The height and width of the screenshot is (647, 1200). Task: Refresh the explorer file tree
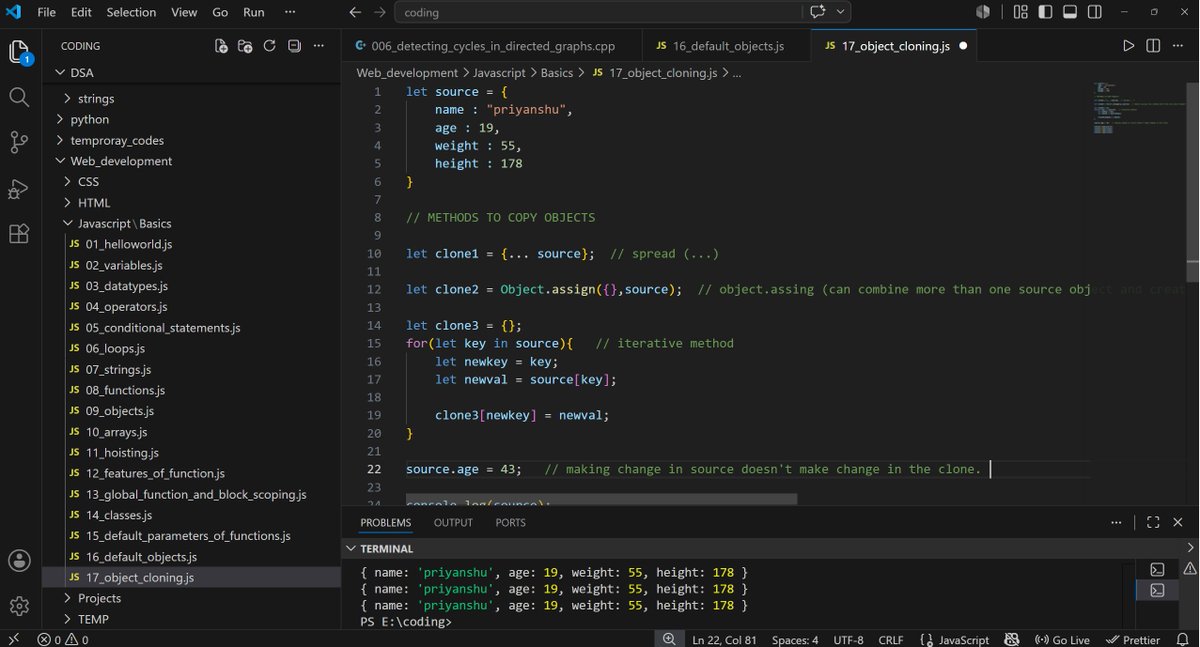(269, 46)
